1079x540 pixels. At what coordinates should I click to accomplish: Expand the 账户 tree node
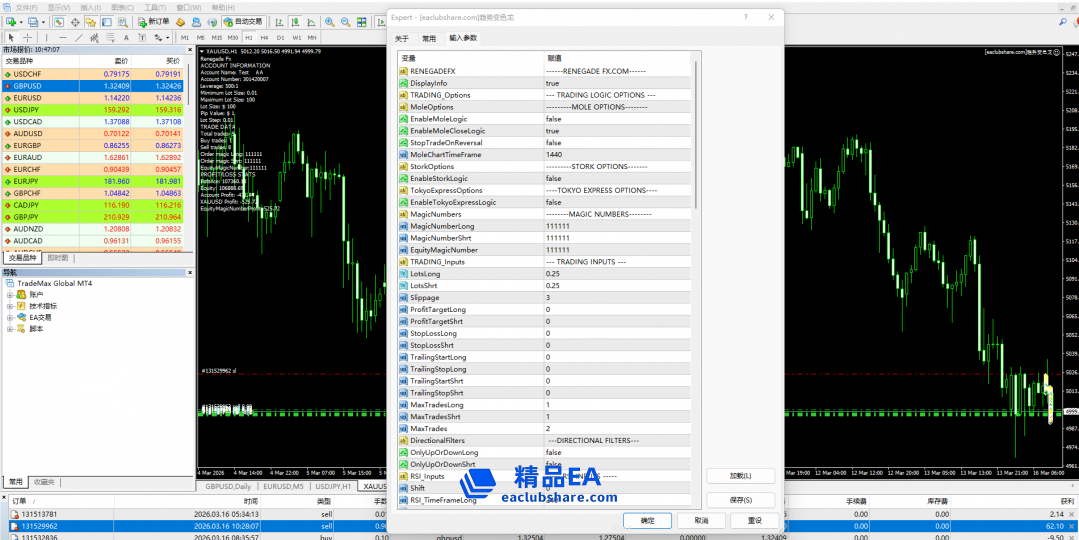[x=10, y=295]
